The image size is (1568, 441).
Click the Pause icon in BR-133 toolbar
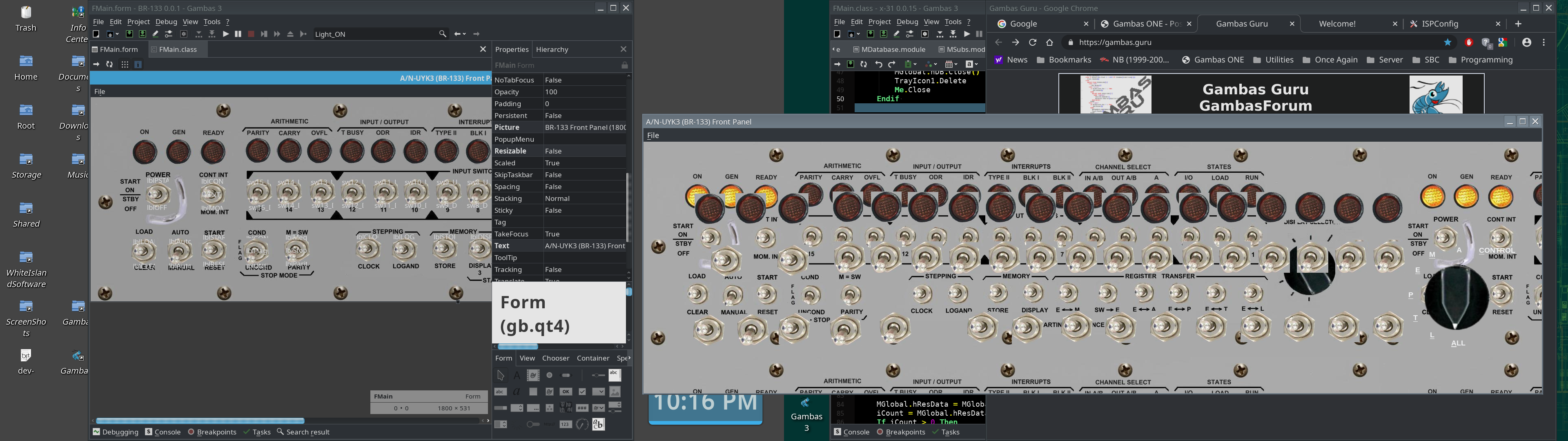tap(238, 34)
